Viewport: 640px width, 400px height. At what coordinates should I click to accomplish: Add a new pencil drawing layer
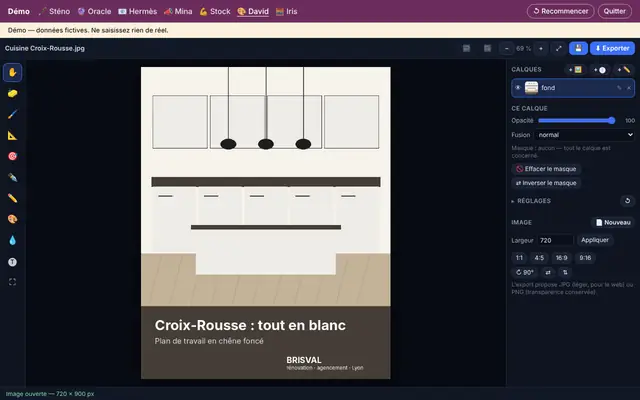623,70
